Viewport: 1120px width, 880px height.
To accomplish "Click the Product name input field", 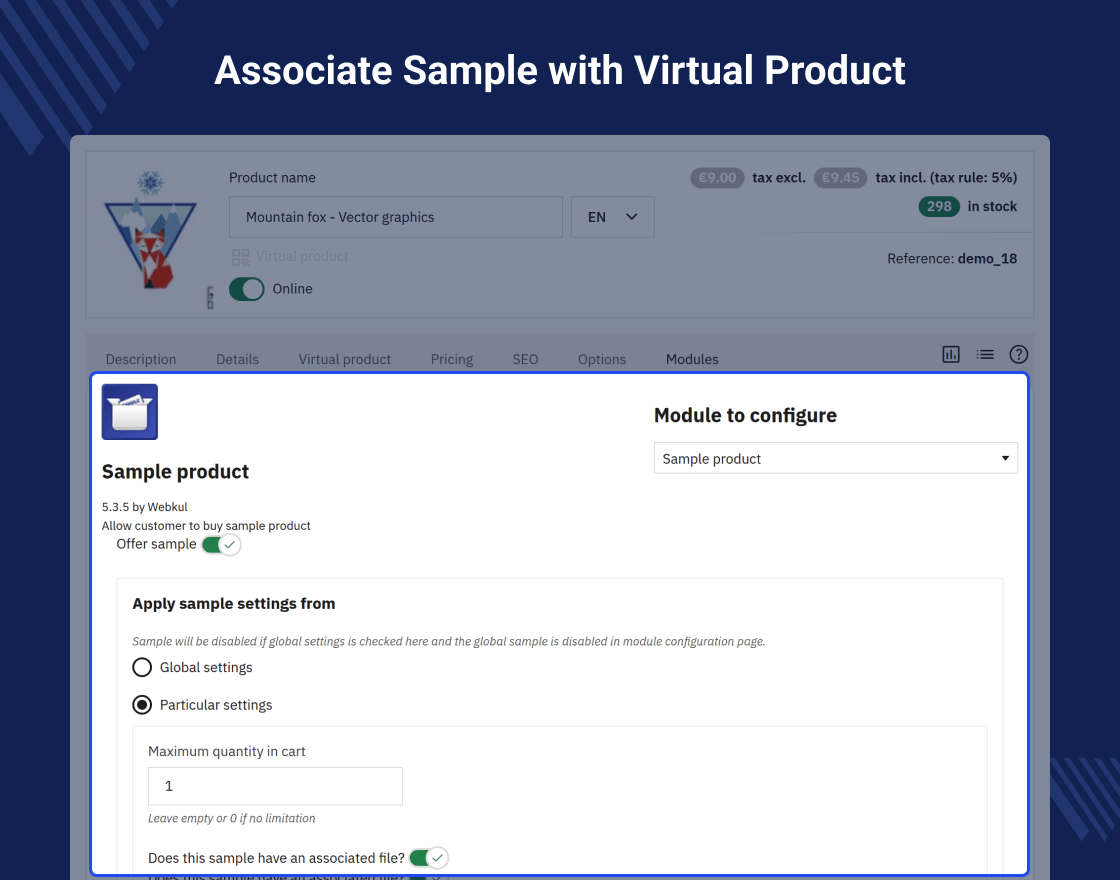I will (396, 217).
